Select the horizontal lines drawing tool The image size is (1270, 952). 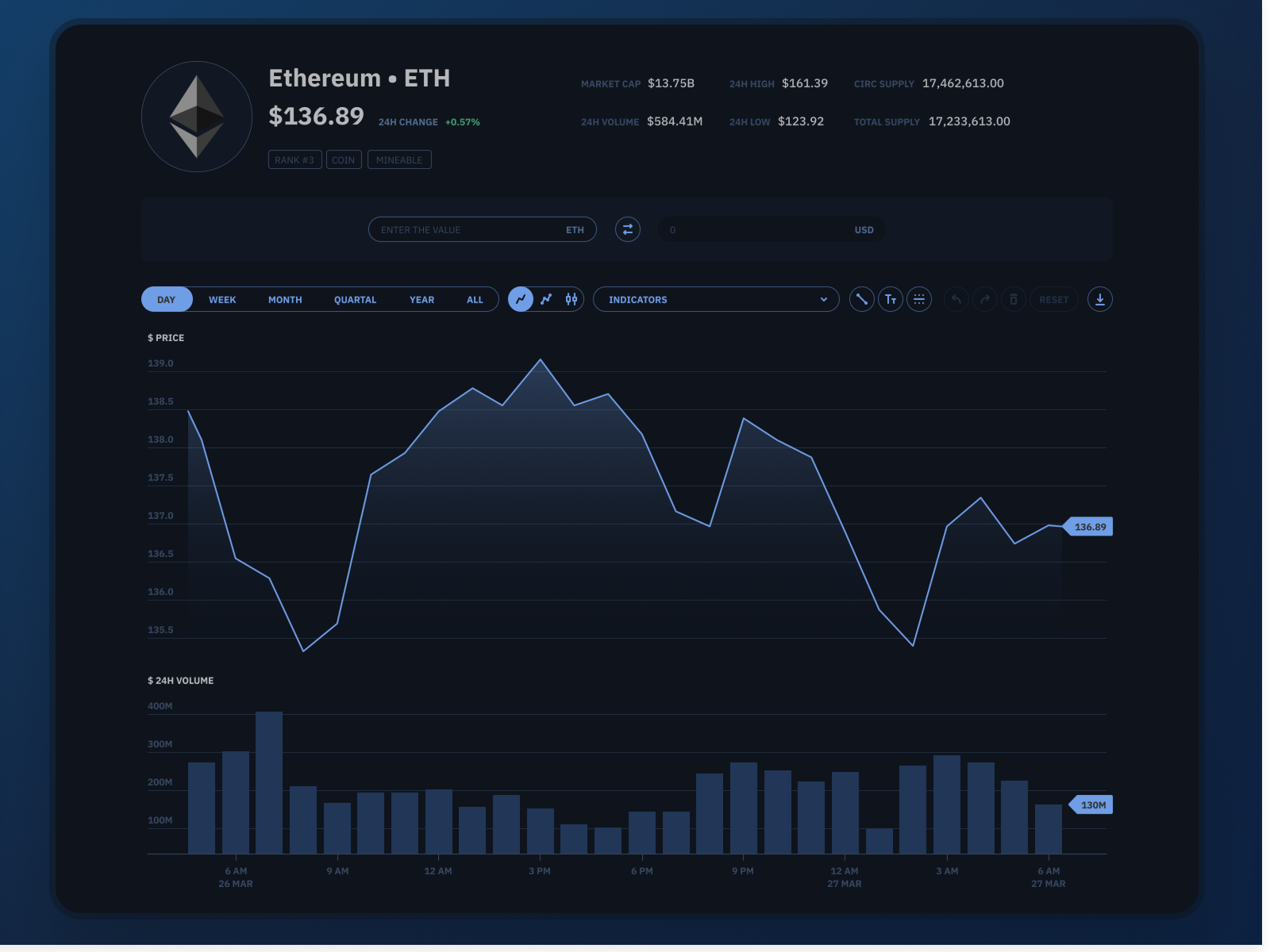pyautogui.click(x=919, y=299)
